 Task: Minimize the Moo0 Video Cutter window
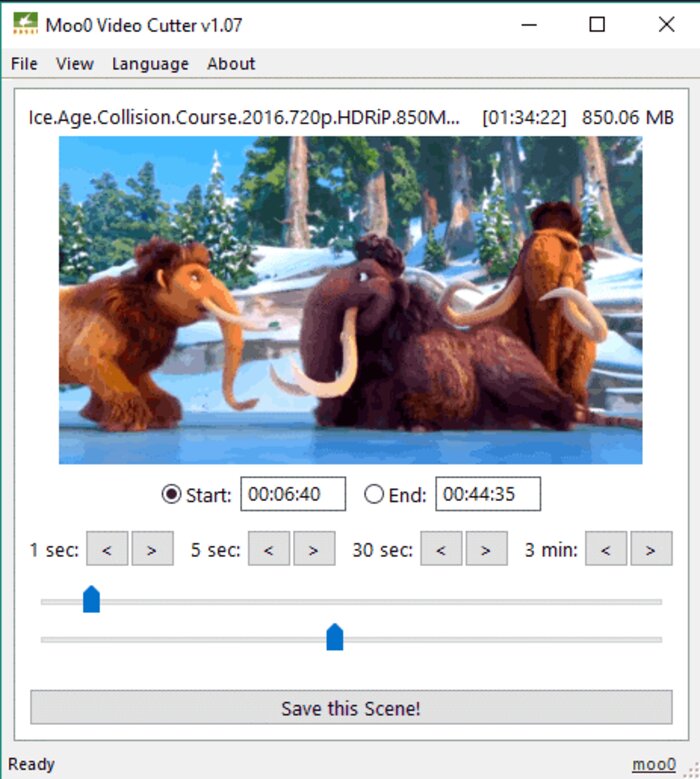(x=529, y=24)
